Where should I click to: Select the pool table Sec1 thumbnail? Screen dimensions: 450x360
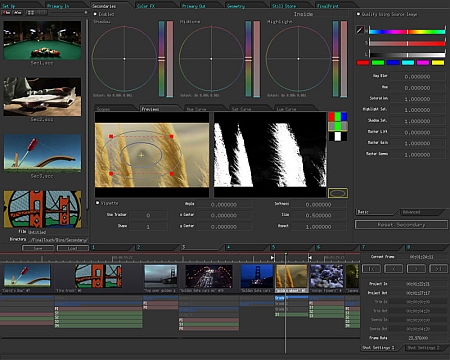point(42,40)
